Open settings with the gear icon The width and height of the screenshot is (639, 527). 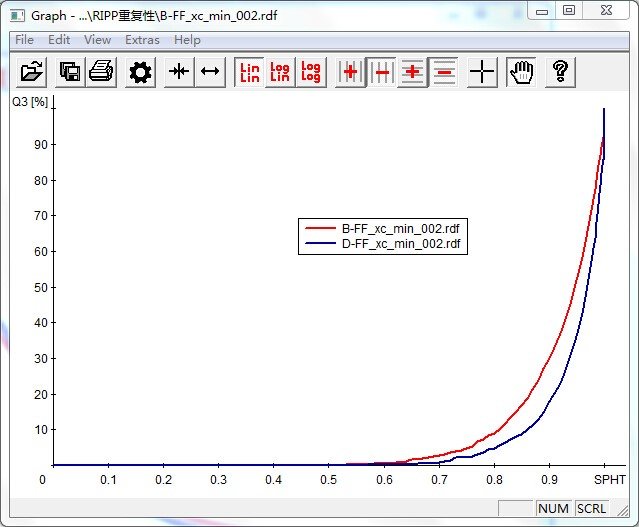click(140, 72)
